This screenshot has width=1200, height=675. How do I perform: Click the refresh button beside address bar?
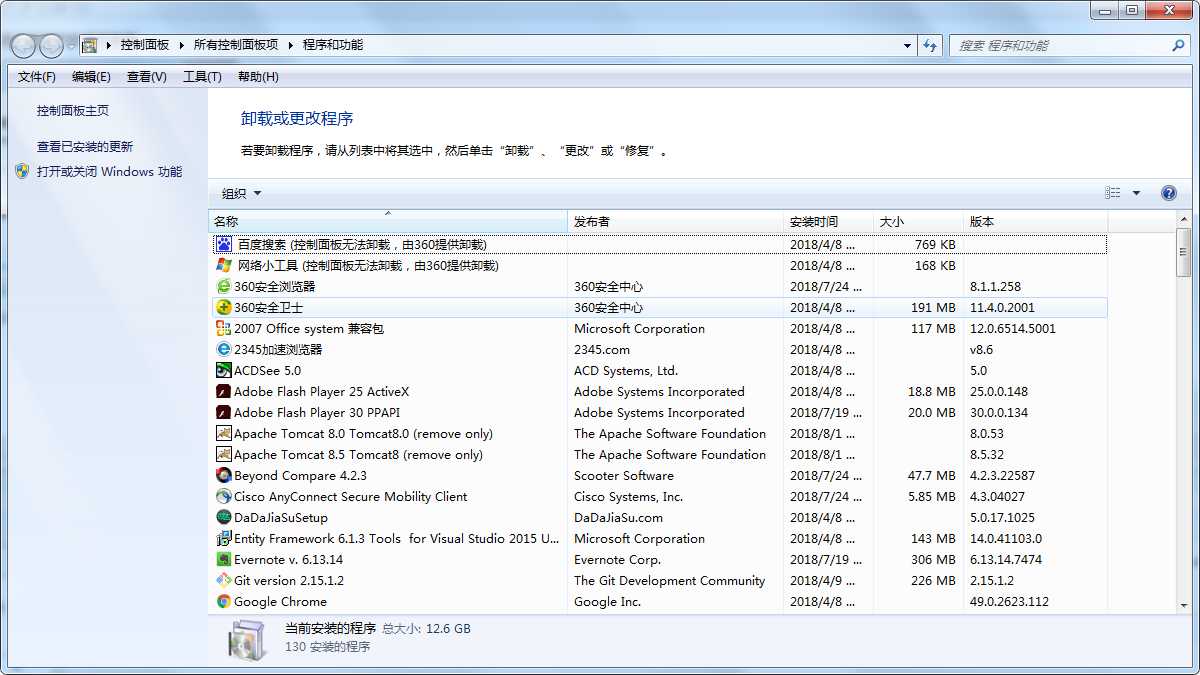pos(931,45)
